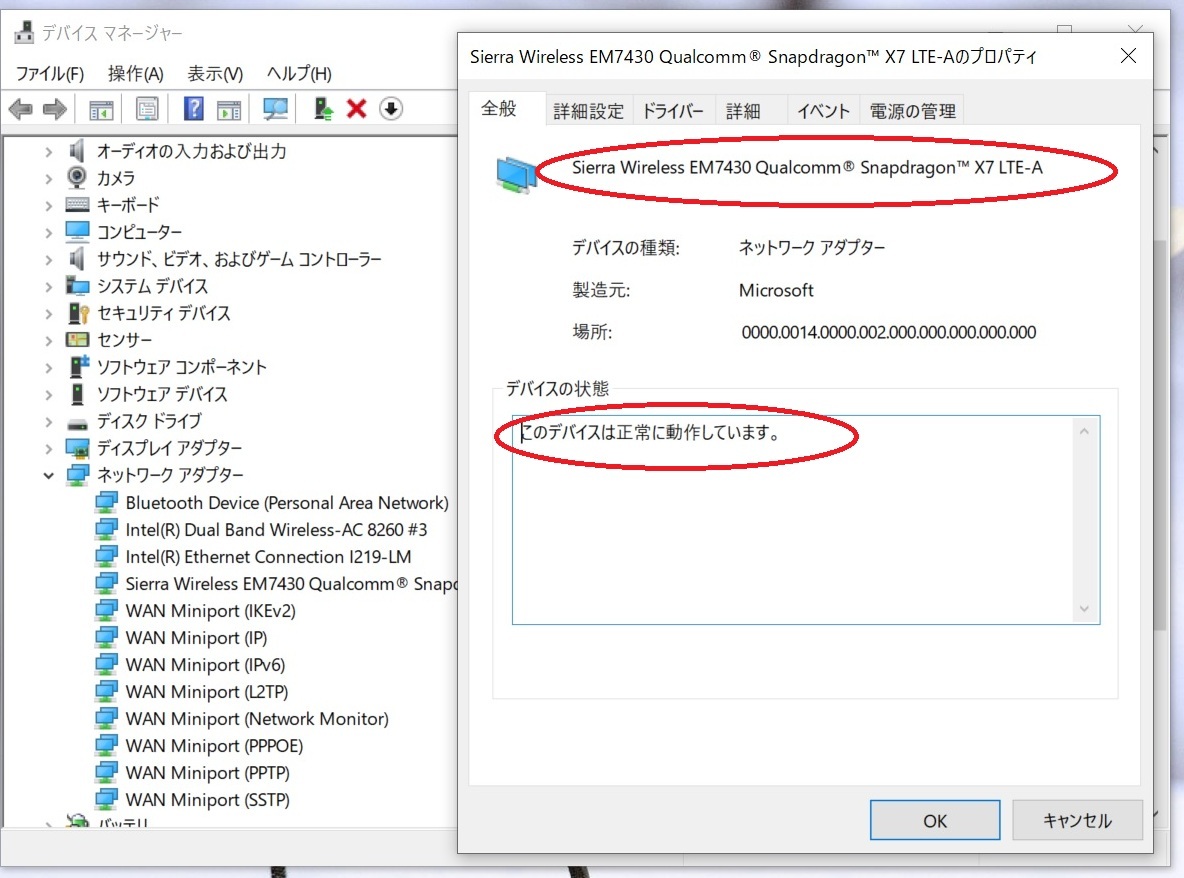
Task: Click the device status scrollbar up arrow
Action: point(1084,431)
